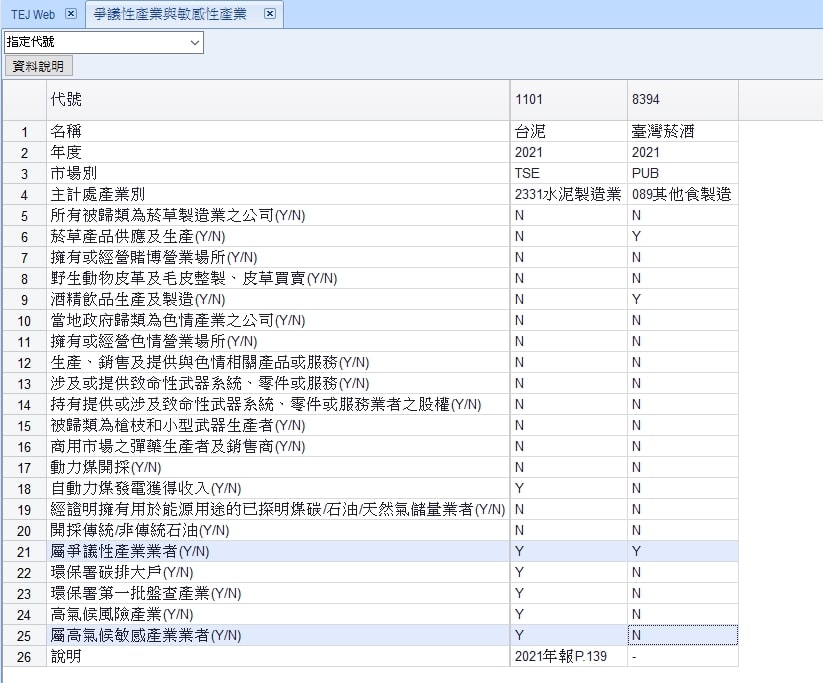823x683 pixels.
Task: Click the 名稱 row label cell
Action: pyautogui.click(x=277, y=131)
